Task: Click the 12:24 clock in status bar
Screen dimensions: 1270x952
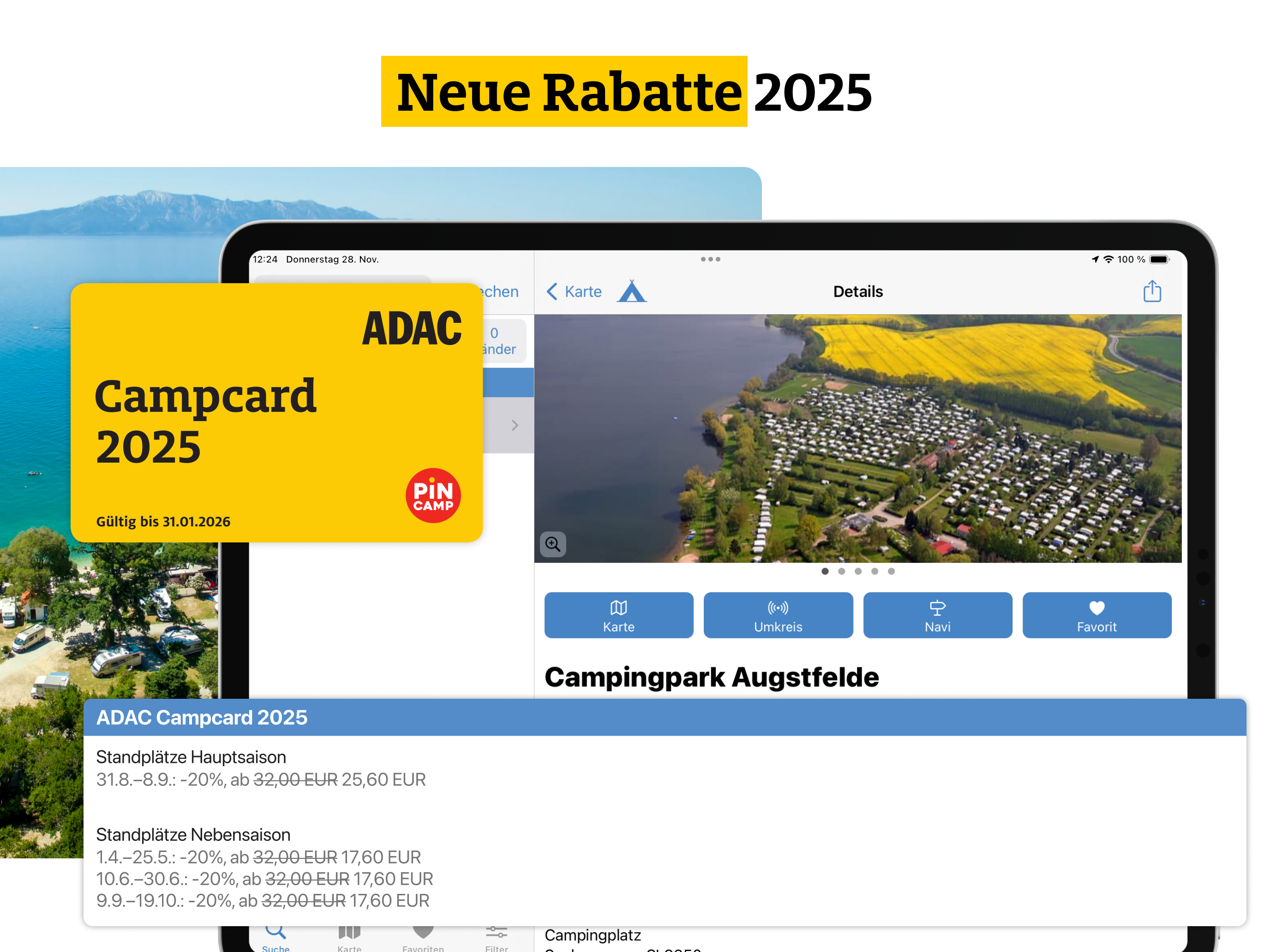Action: 265,259
